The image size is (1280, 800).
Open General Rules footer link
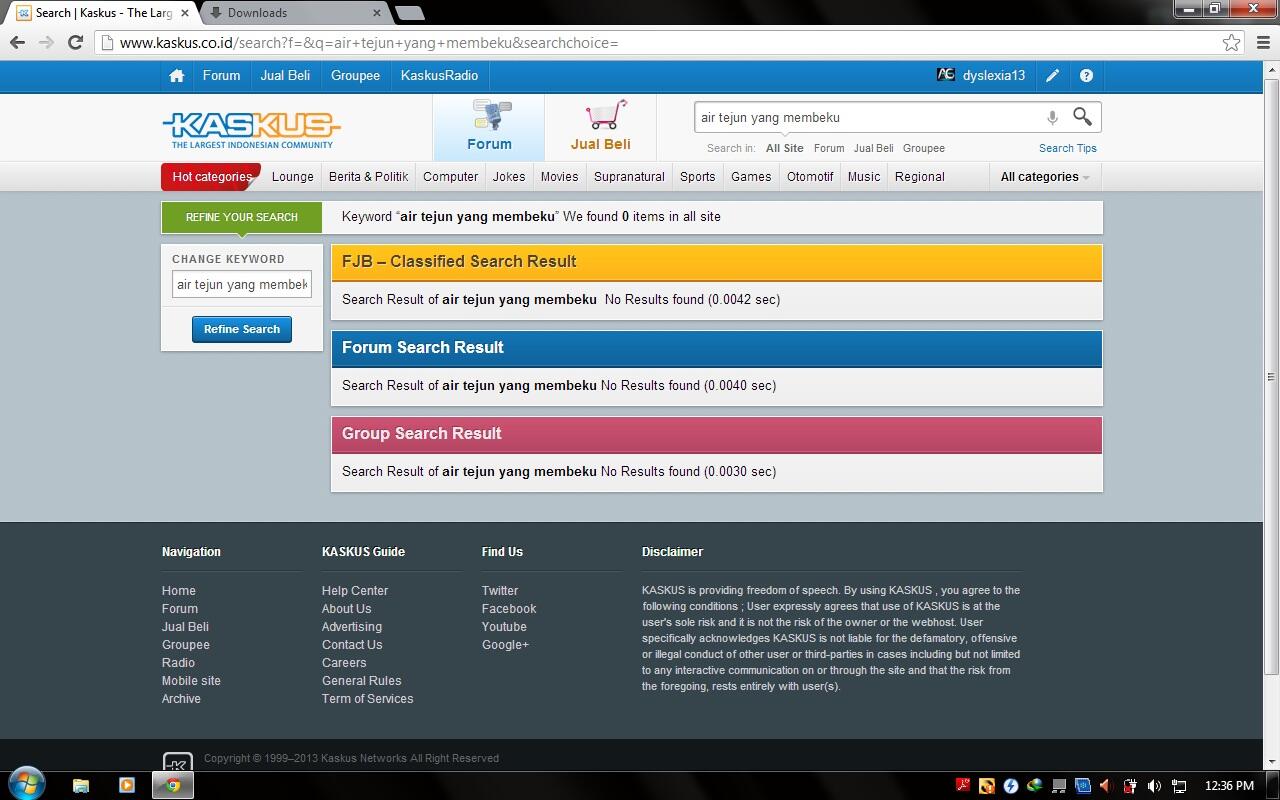pyautogui.click(x=361, y=681)
